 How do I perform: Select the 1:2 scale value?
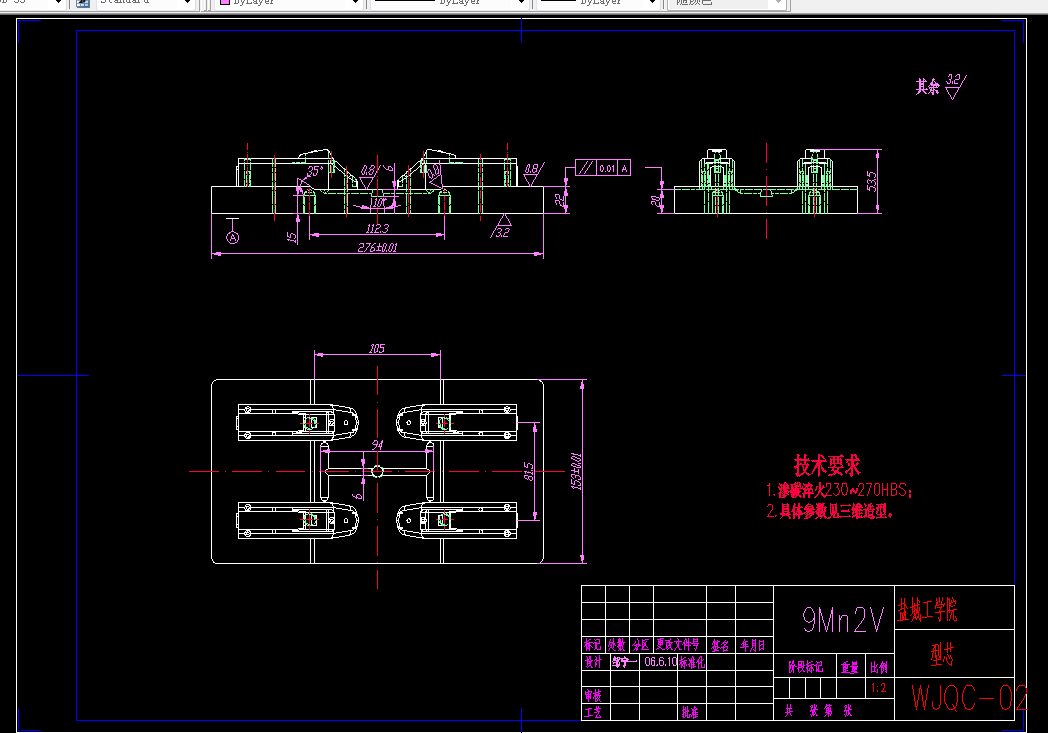click(x=878, y=688)
